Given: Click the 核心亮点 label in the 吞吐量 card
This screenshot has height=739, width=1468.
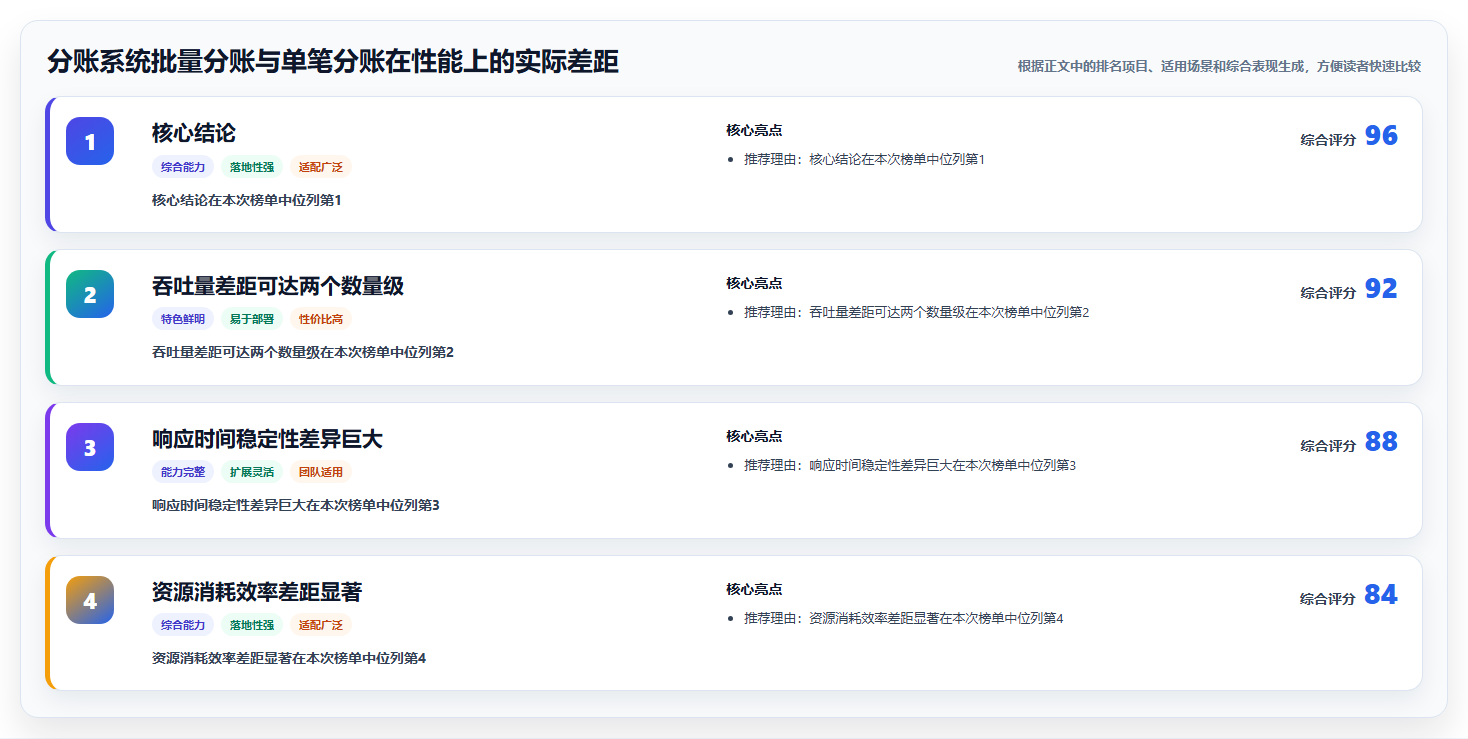Looking at the screenshot, I should 754,283.
